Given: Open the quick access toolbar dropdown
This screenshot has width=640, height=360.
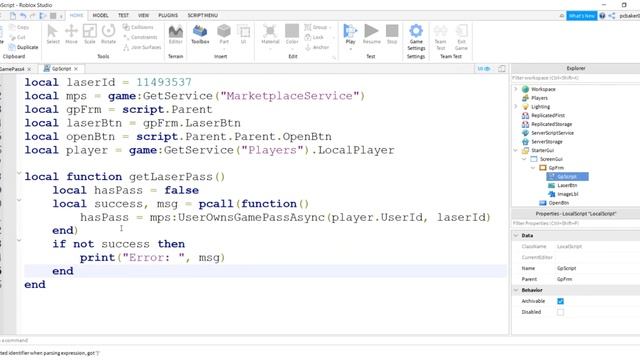Looking at the screenshot, I should point(61,16).
